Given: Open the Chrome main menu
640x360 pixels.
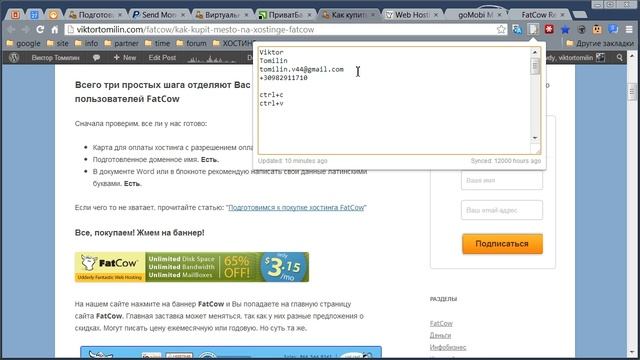Looking at the screenshot, I should (629, 29).
